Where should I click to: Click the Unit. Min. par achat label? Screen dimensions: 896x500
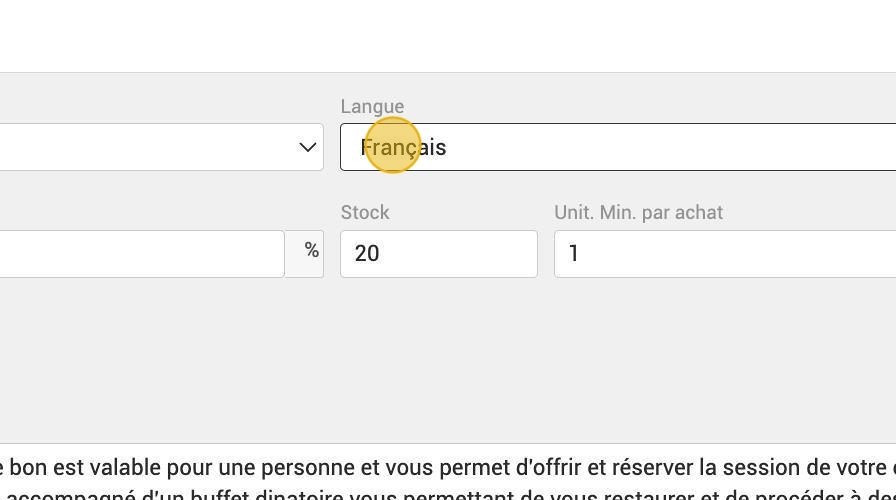(x=638, y=213)
